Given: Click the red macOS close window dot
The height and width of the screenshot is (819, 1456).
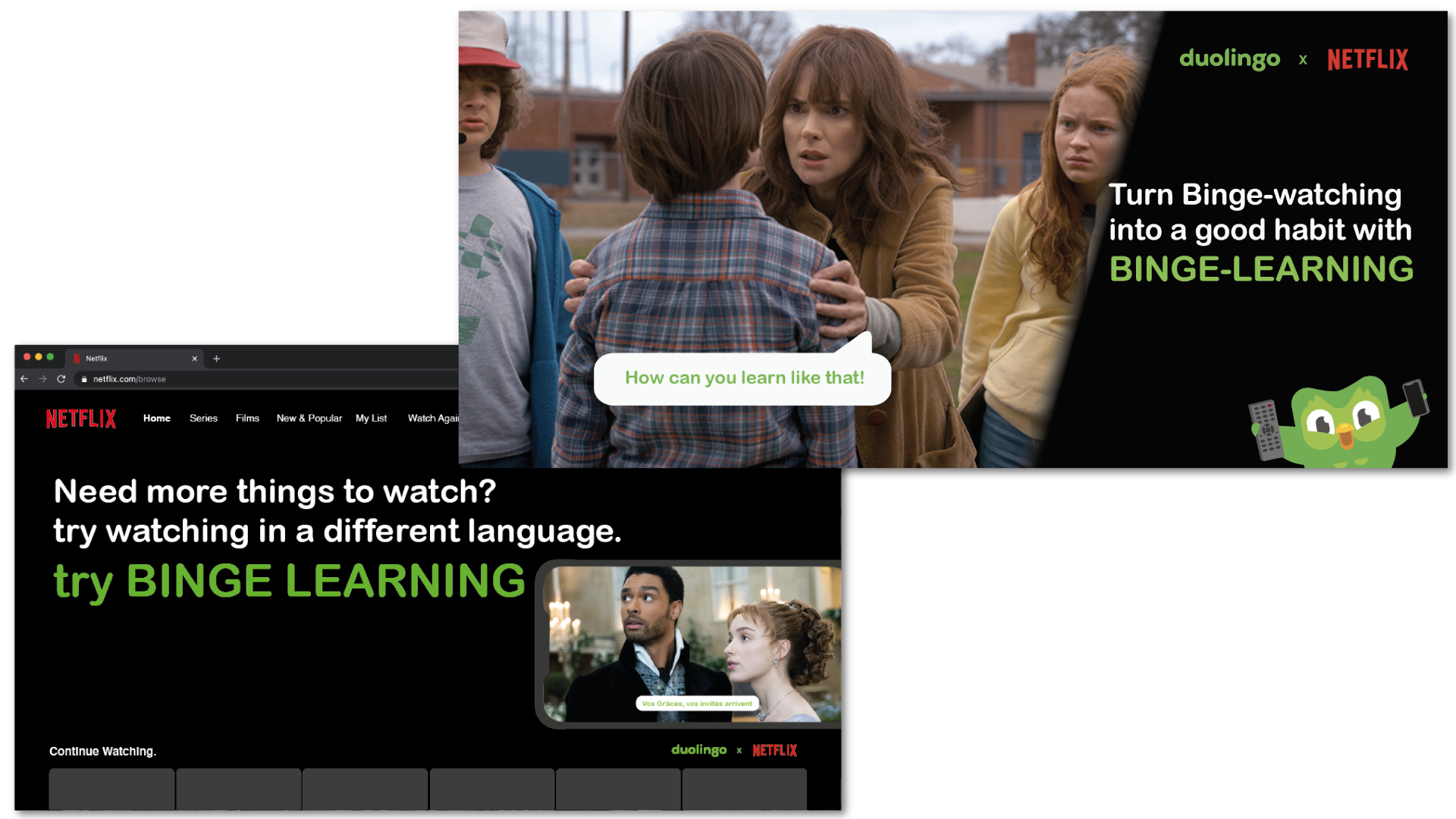Looking at the screenshot, I should pyautogui.click(x=27, y=357).
